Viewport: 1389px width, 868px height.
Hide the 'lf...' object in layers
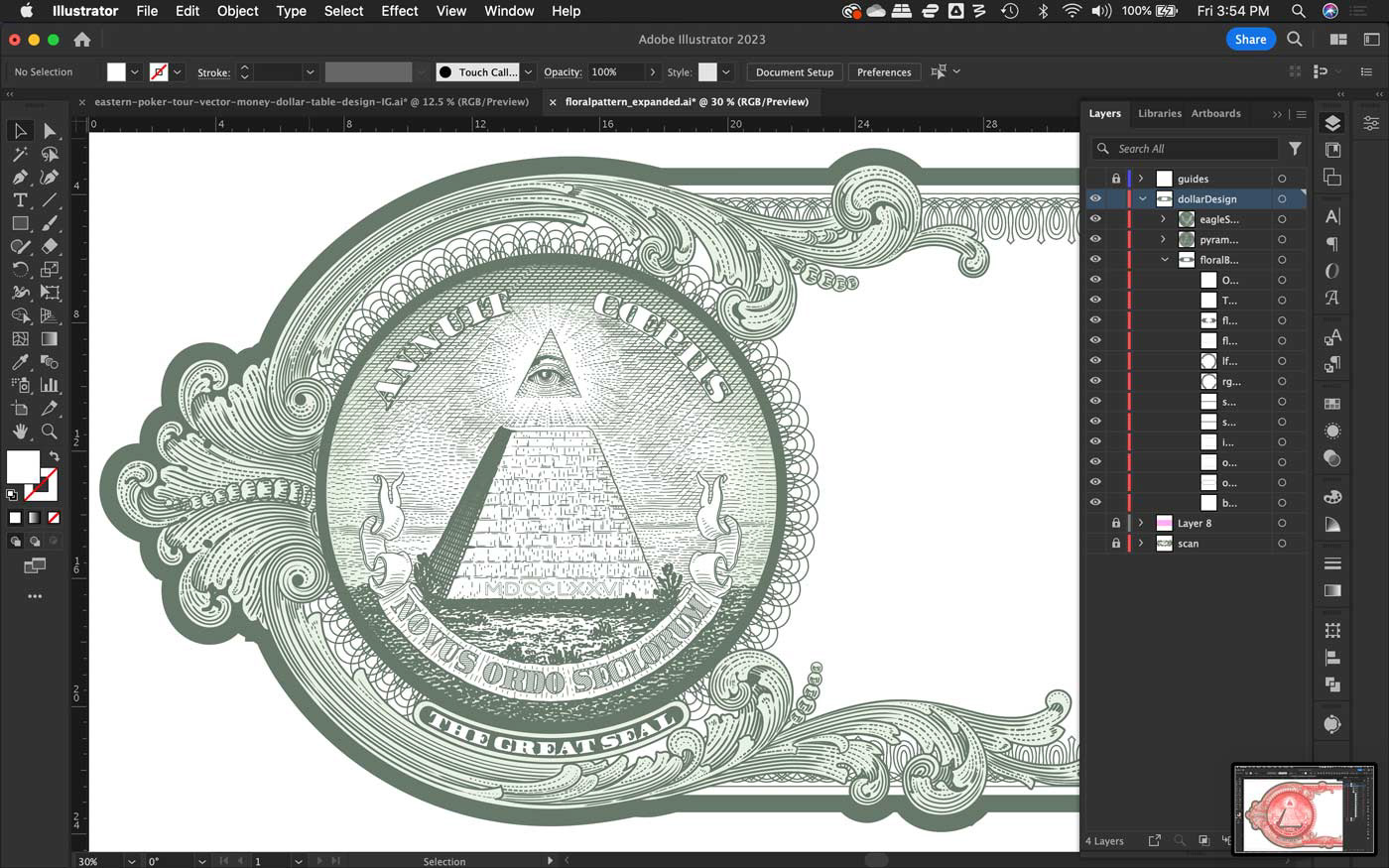1095,361
